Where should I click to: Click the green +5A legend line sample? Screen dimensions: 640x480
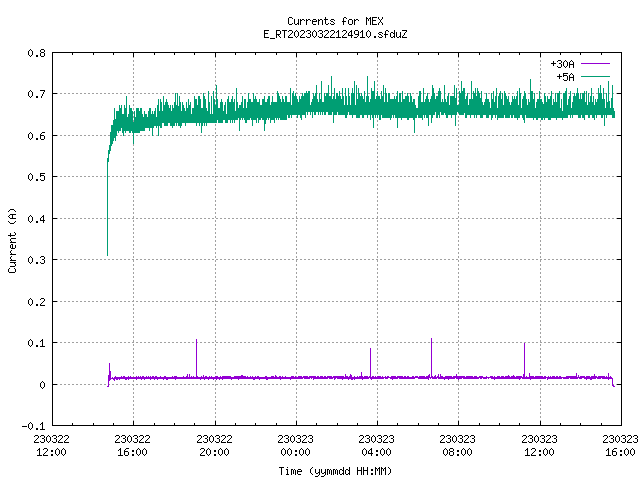[x=595, y=76]
